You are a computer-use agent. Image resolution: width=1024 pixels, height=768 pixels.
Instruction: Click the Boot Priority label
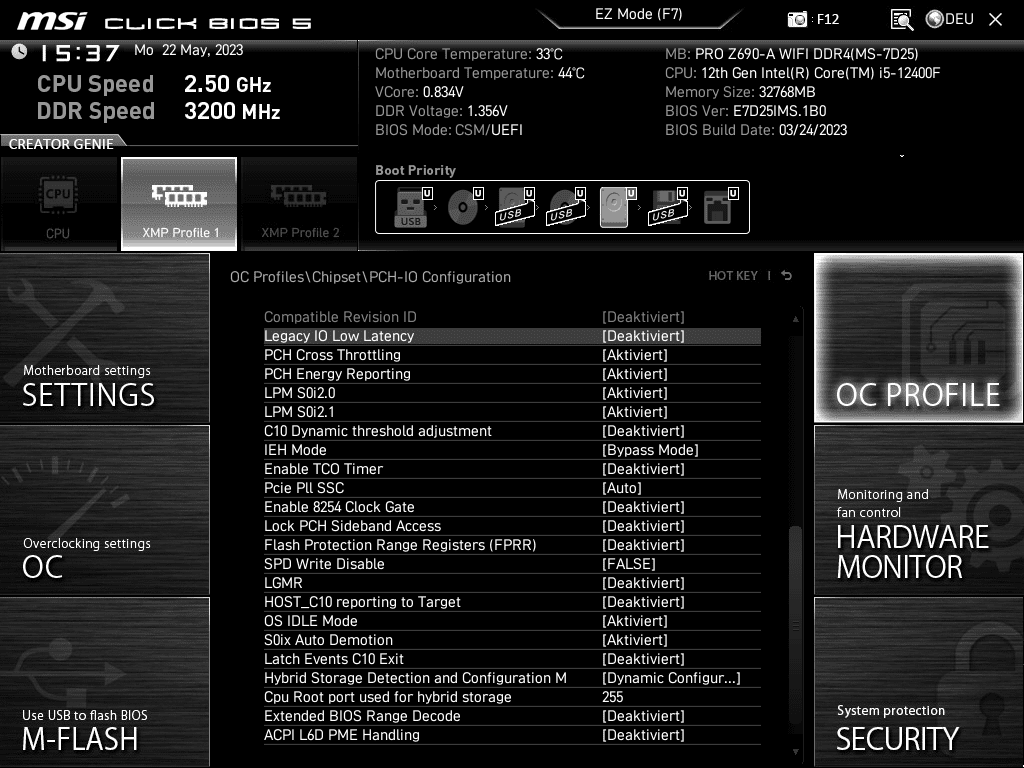pos(415,170)
